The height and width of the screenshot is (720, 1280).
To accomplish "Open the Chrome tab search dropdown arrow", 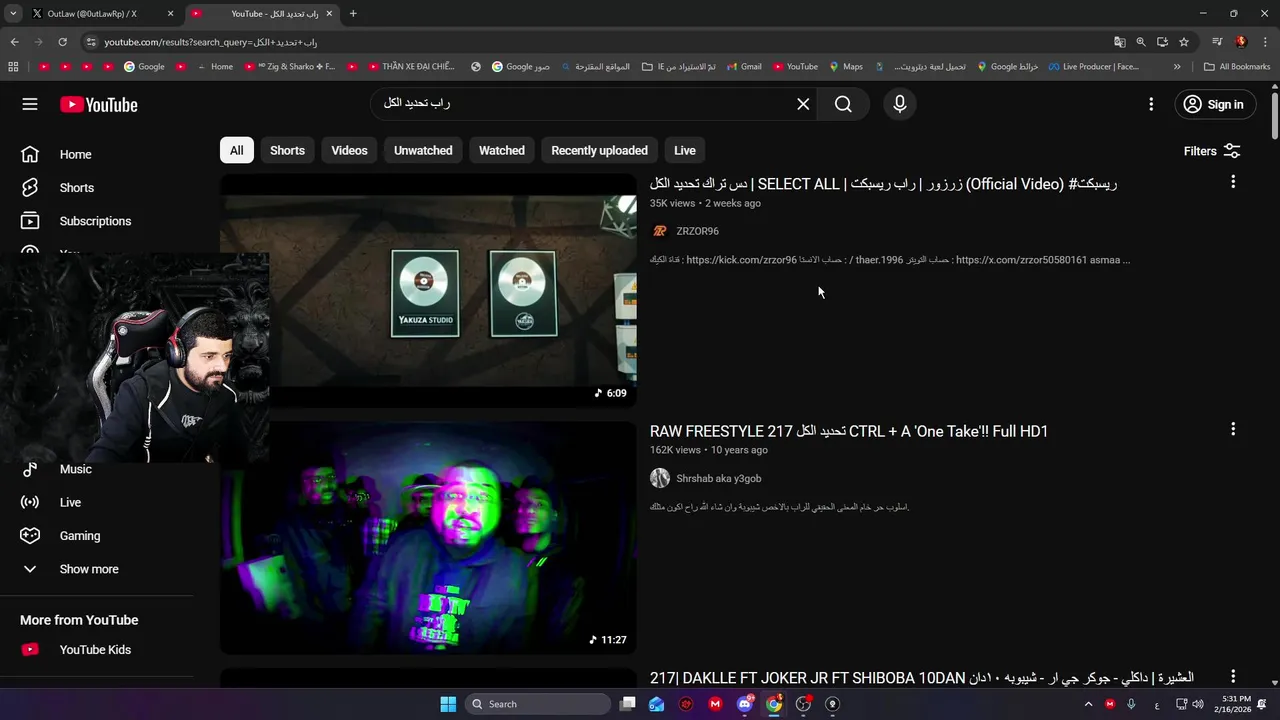I will [13, 14].
